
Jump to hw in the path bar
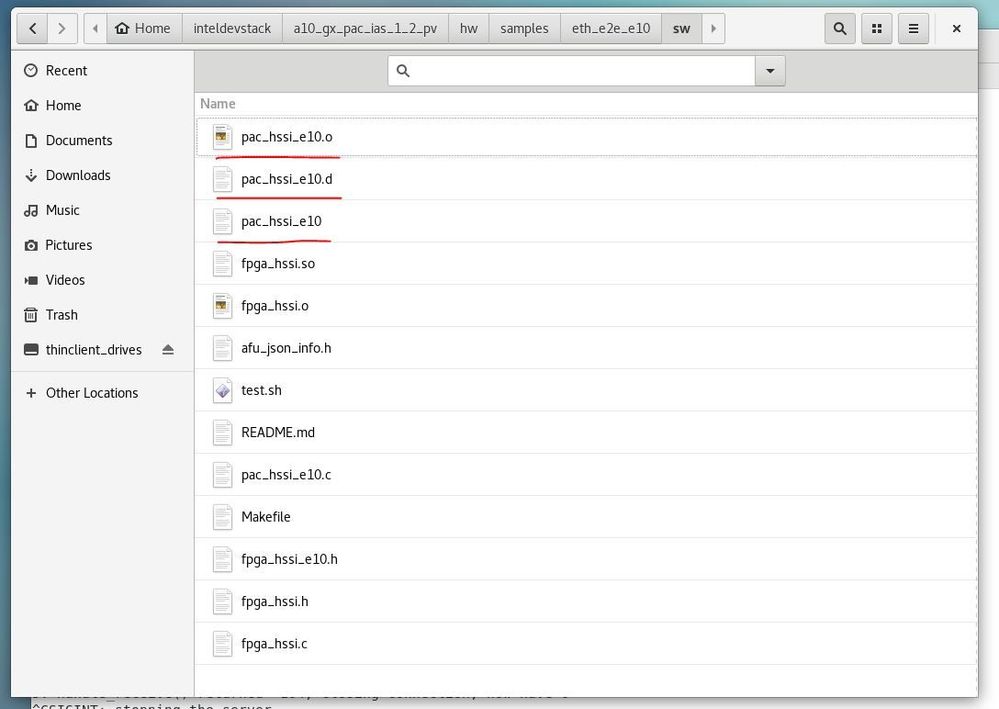click(469, 29)
